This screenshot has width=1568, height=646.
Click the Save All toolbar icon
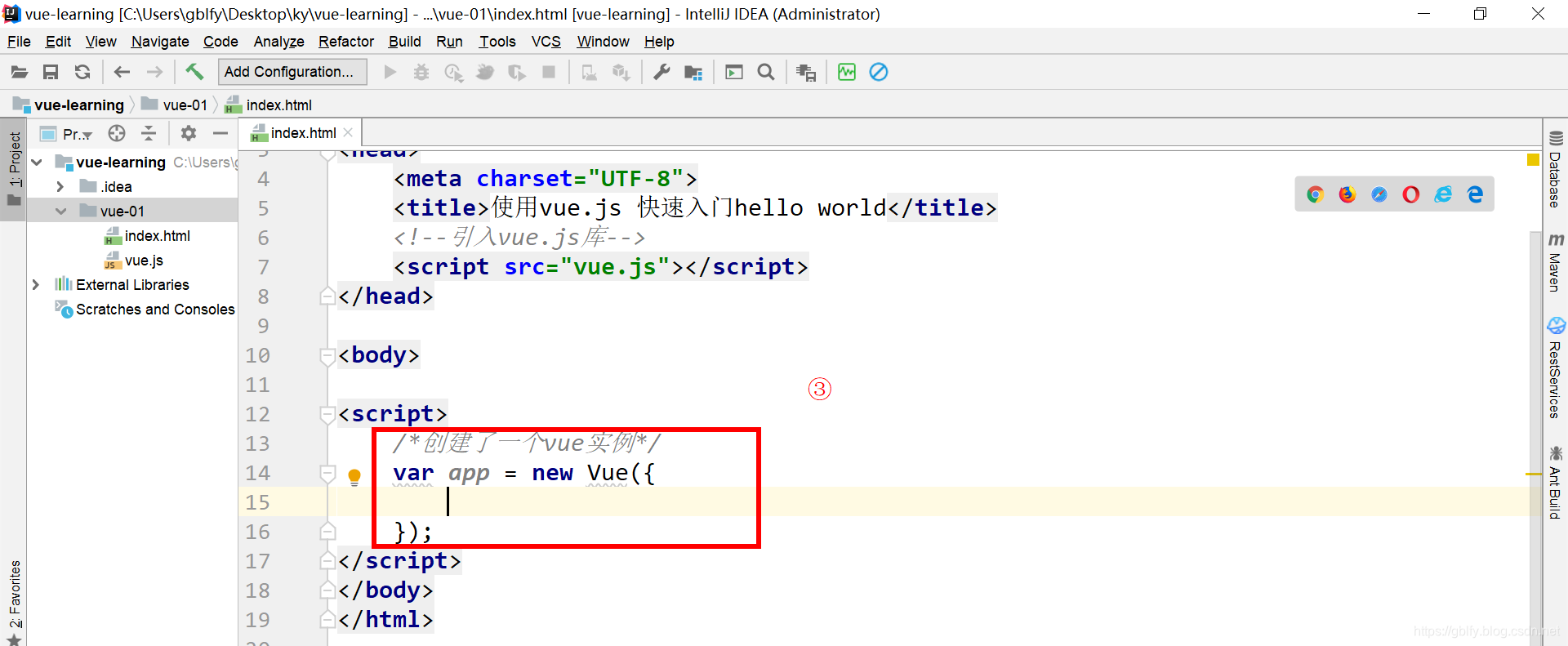tap(51, 72)
